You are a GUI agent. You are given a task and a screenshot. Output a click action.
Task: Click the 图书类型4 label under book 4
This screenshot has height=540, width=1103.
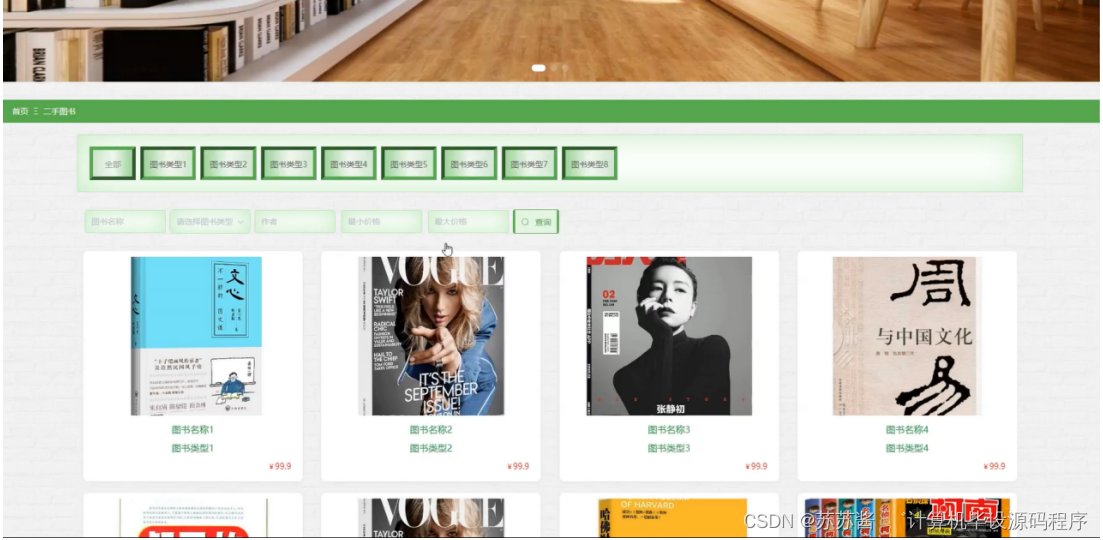point(907,448)
